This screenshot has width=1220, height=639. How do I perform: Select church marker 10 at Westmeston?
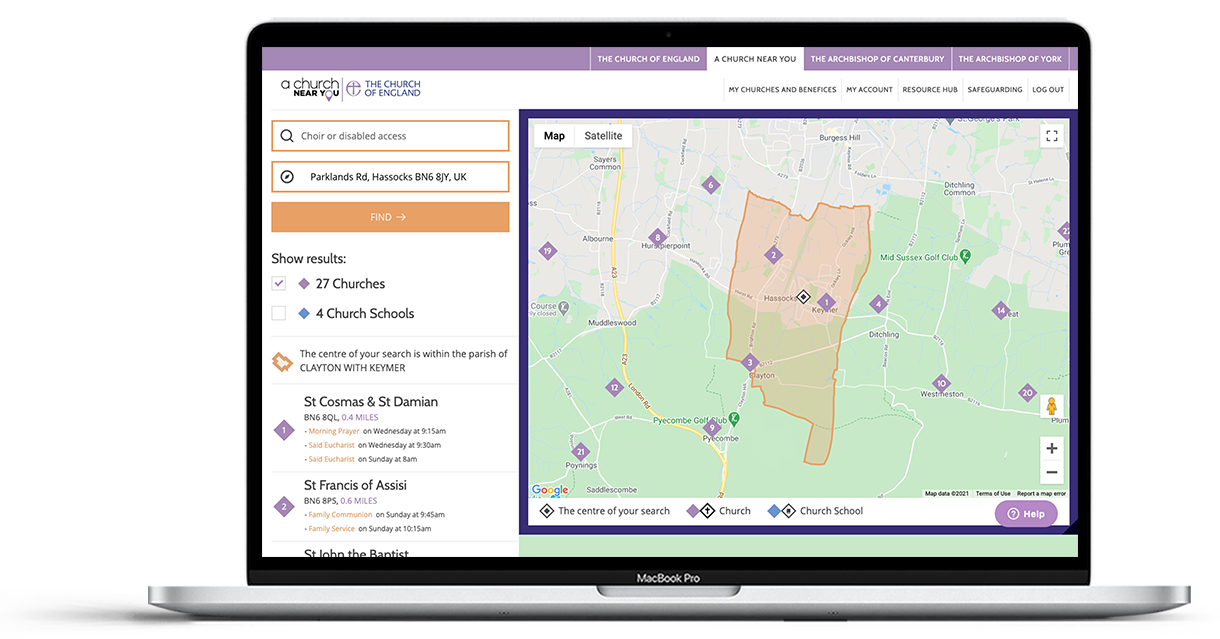point(940,383)
